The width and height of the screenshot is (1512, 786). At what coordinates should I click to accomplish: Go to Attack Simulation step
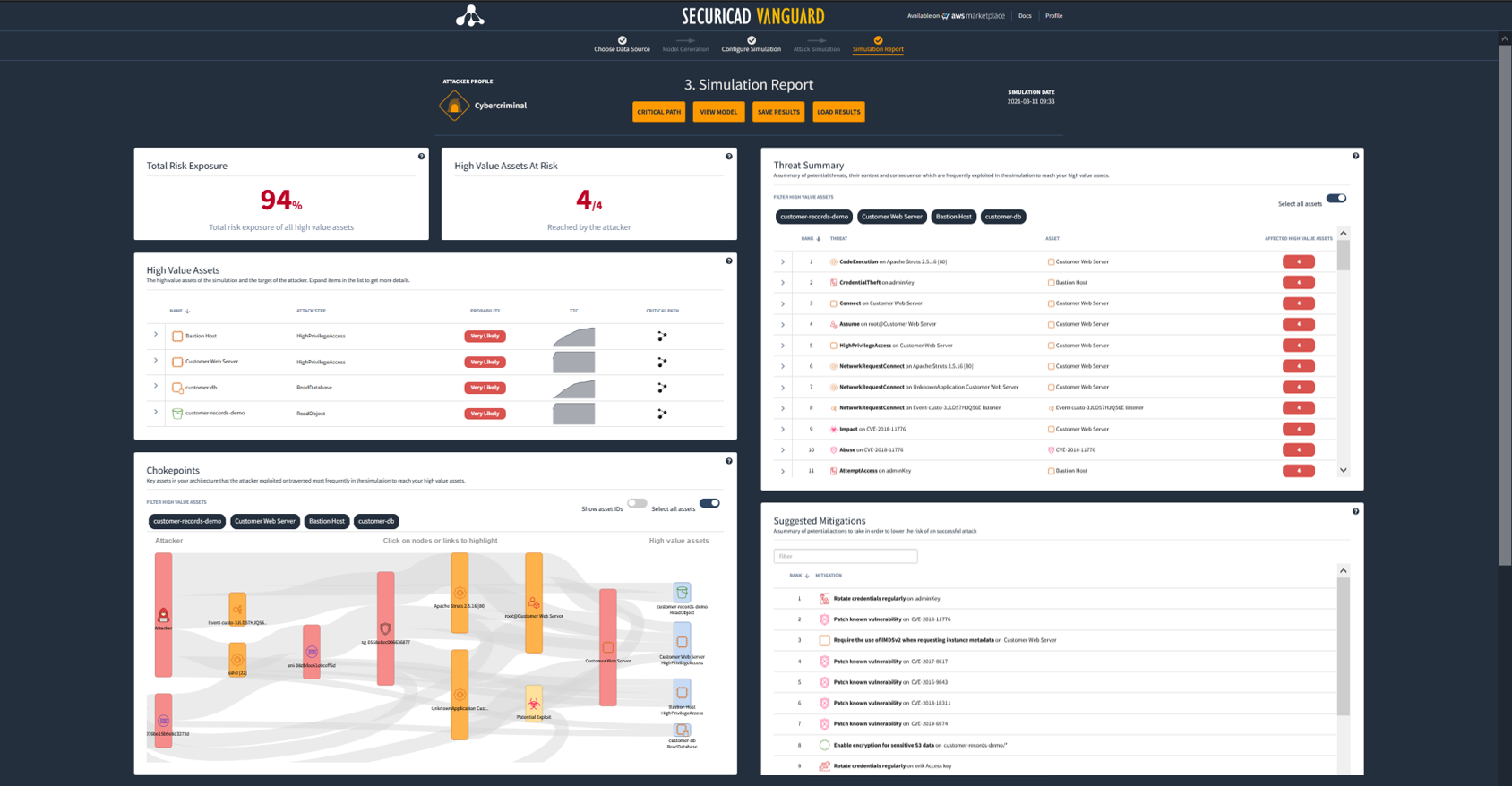point(817,45)
